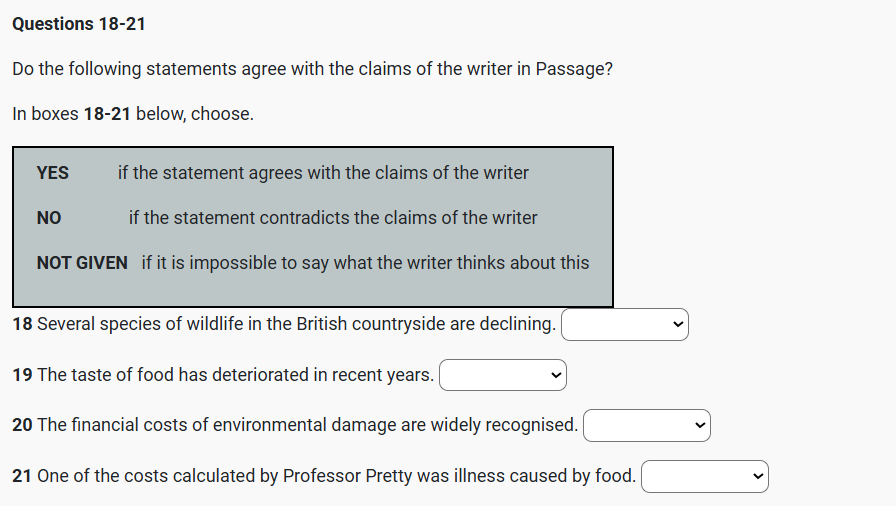Click the bold "NOT GIVEN" label
Image resolution: width=896 pixels, height=506 pixels.
point(82,263)
